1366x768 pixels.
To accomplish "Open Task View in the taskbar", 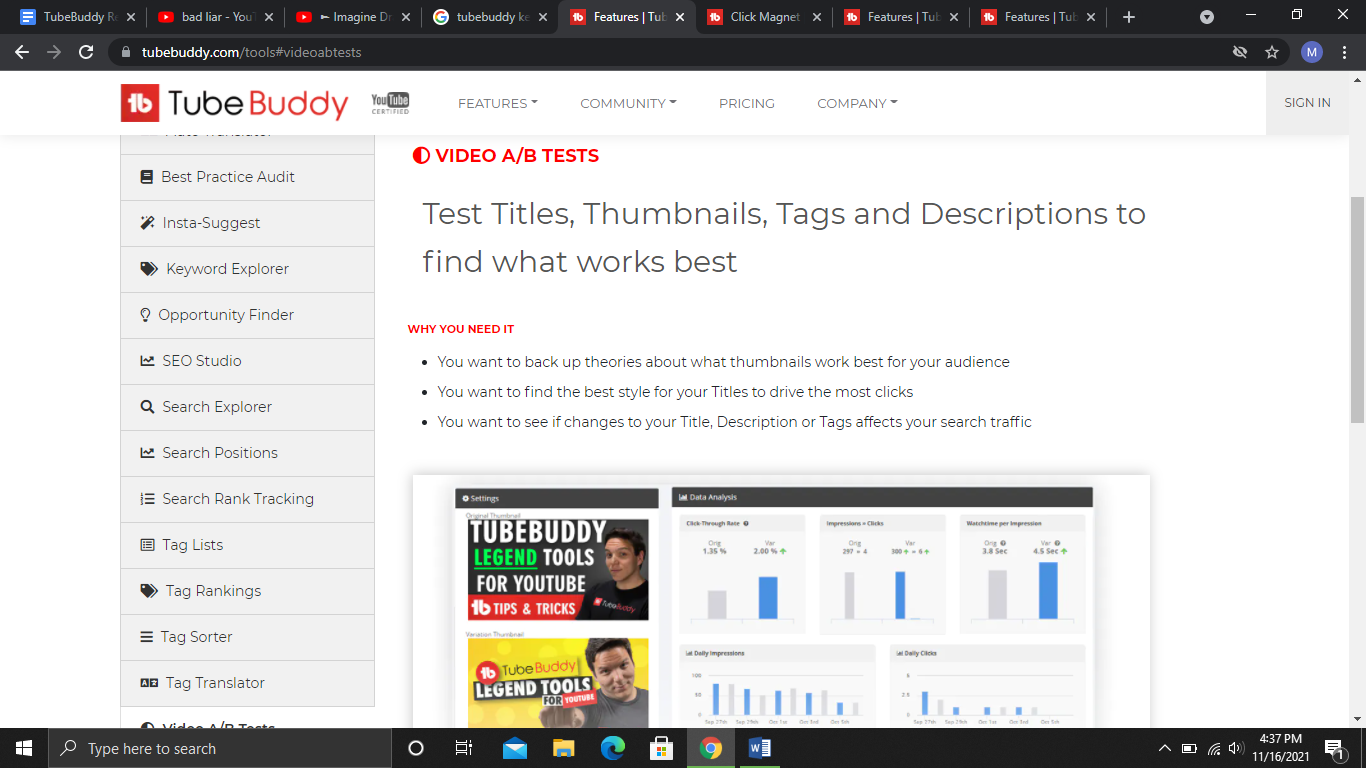I will (464, 748).
